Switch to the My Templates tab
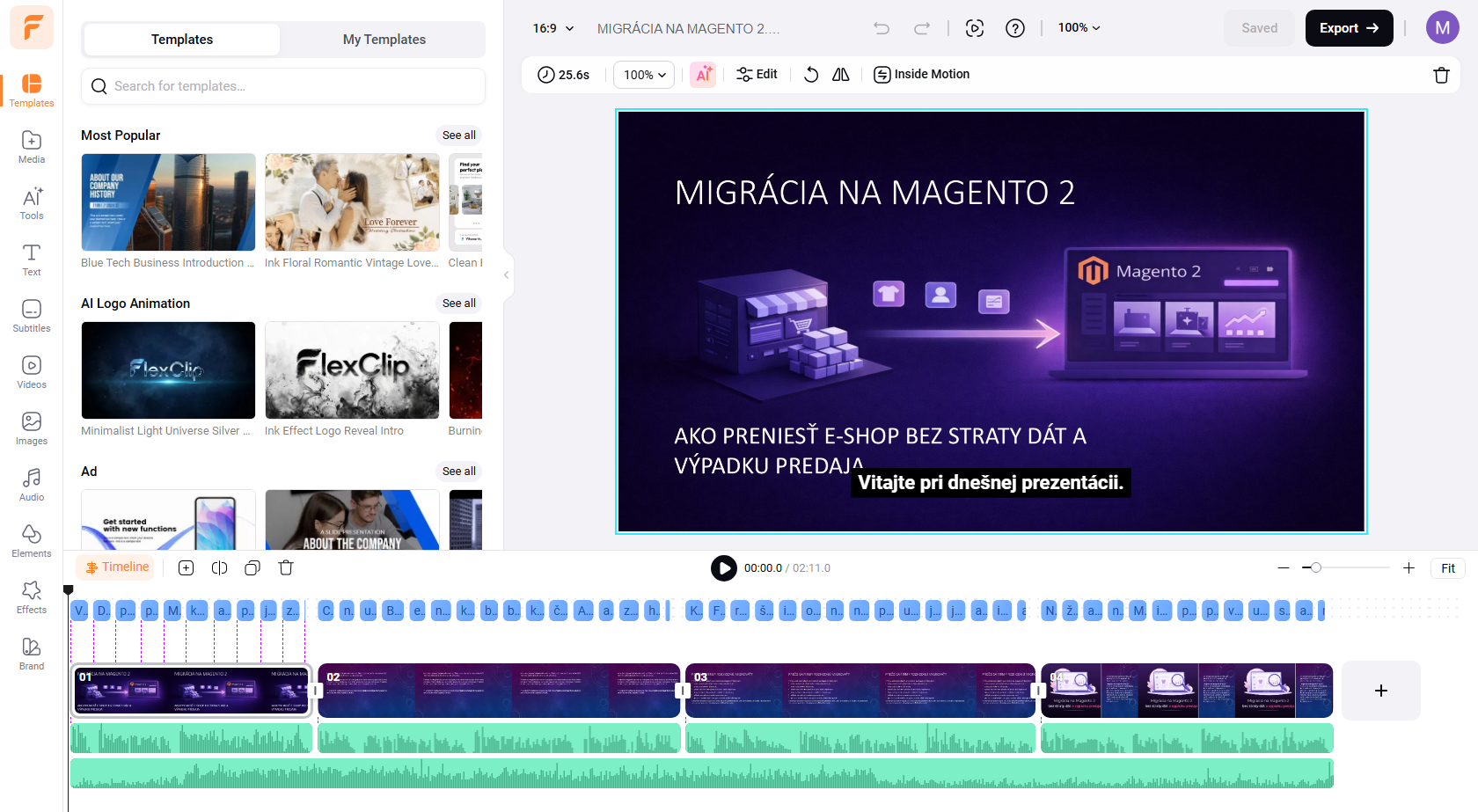This screenshot has height=812, width=1478. pos(383,40)
